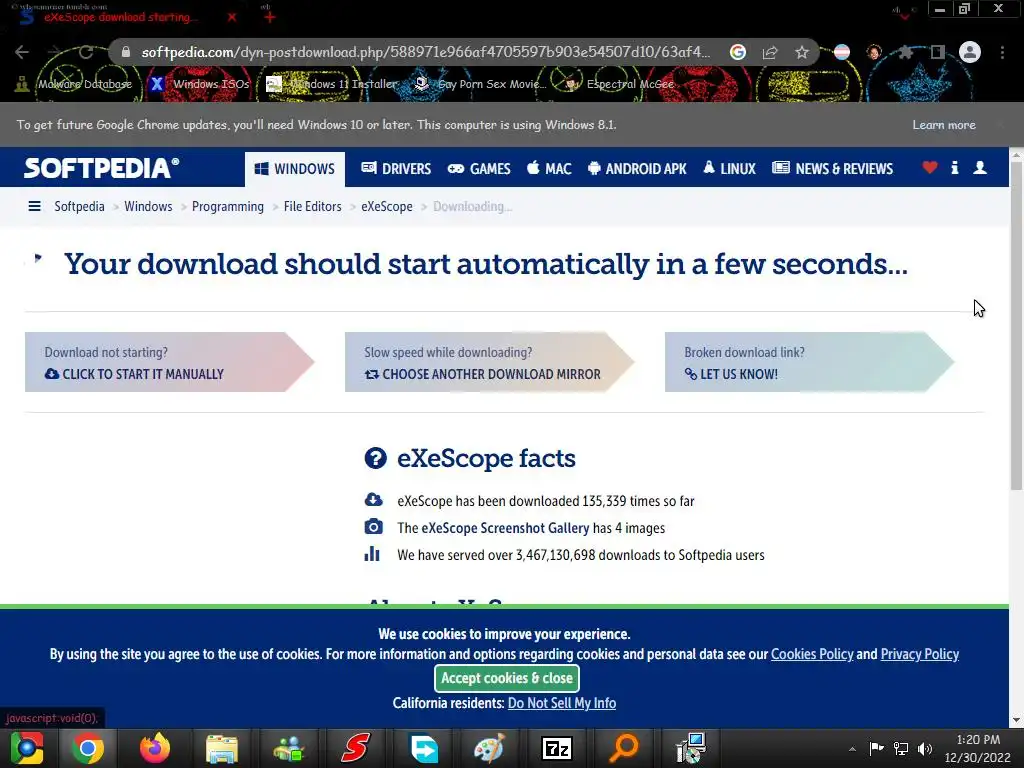The height and width of the screenshot is (768, 1024).
Task: Click Do Not Sell My Info link
Action: [x=562, y=703]
